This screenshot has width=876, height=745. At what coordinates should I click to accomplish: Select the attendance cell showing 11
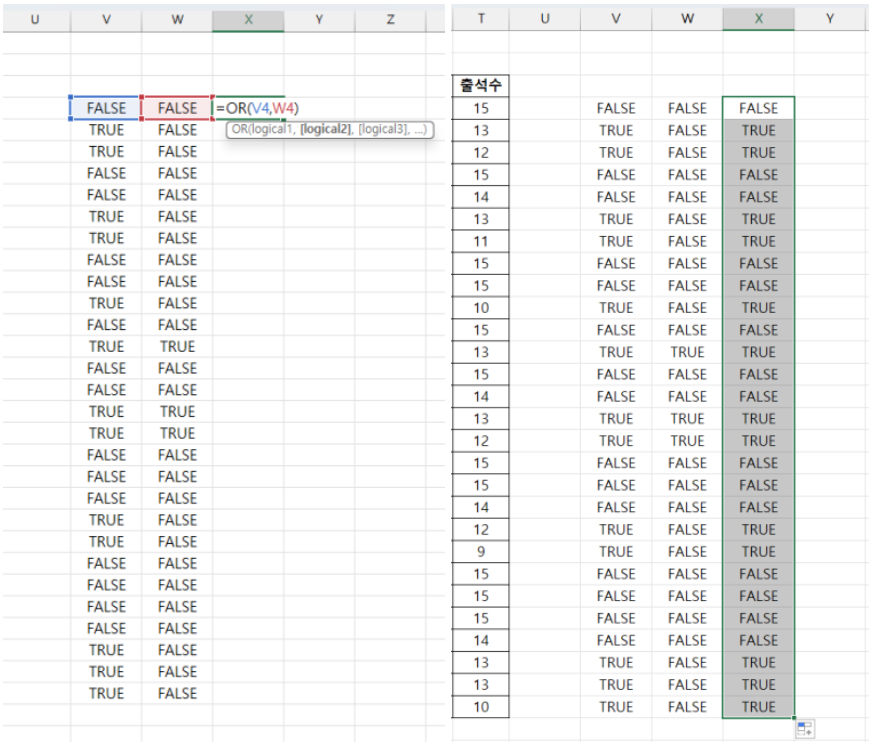coord(480,241)
